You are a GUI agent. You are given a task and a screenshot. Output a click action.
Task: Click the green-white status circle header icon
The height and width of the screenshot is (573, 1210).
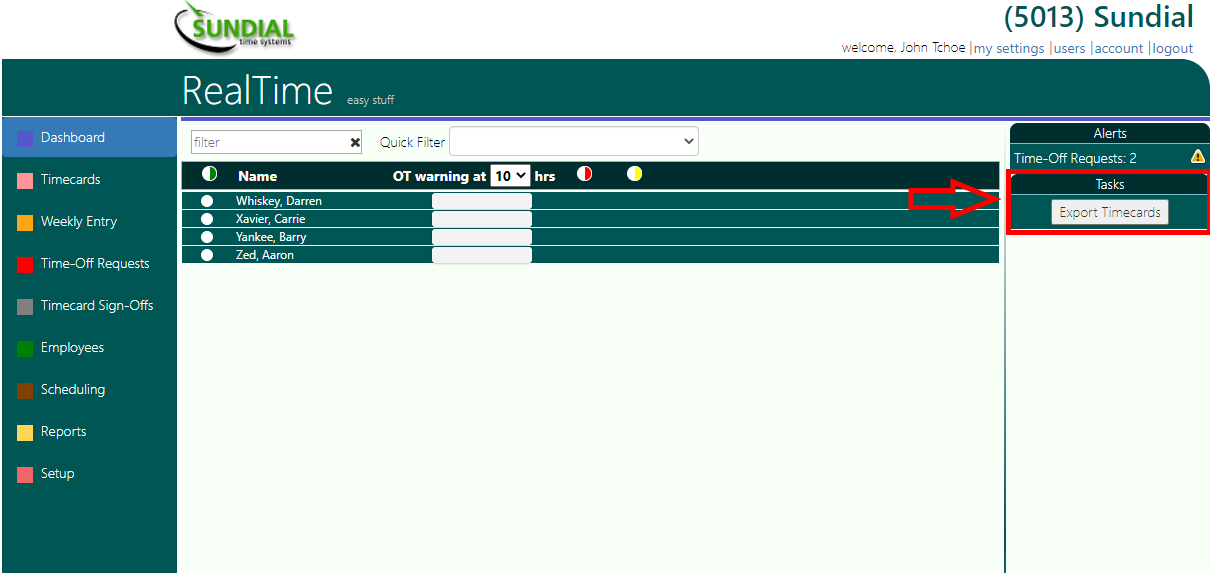click(x=209, y=174)
